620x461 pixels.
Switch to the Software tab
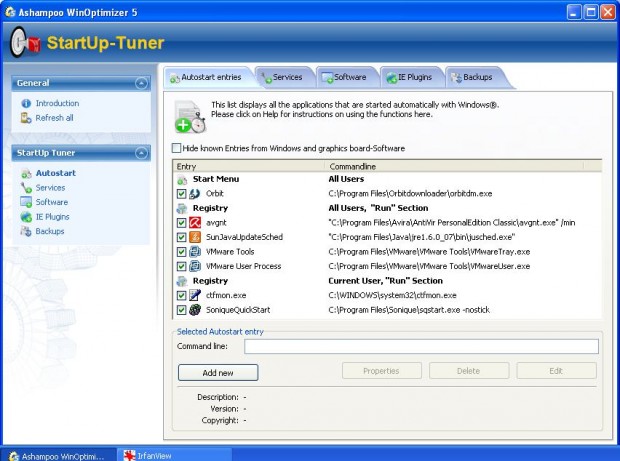pyautogui.click(x=347, y=77)
